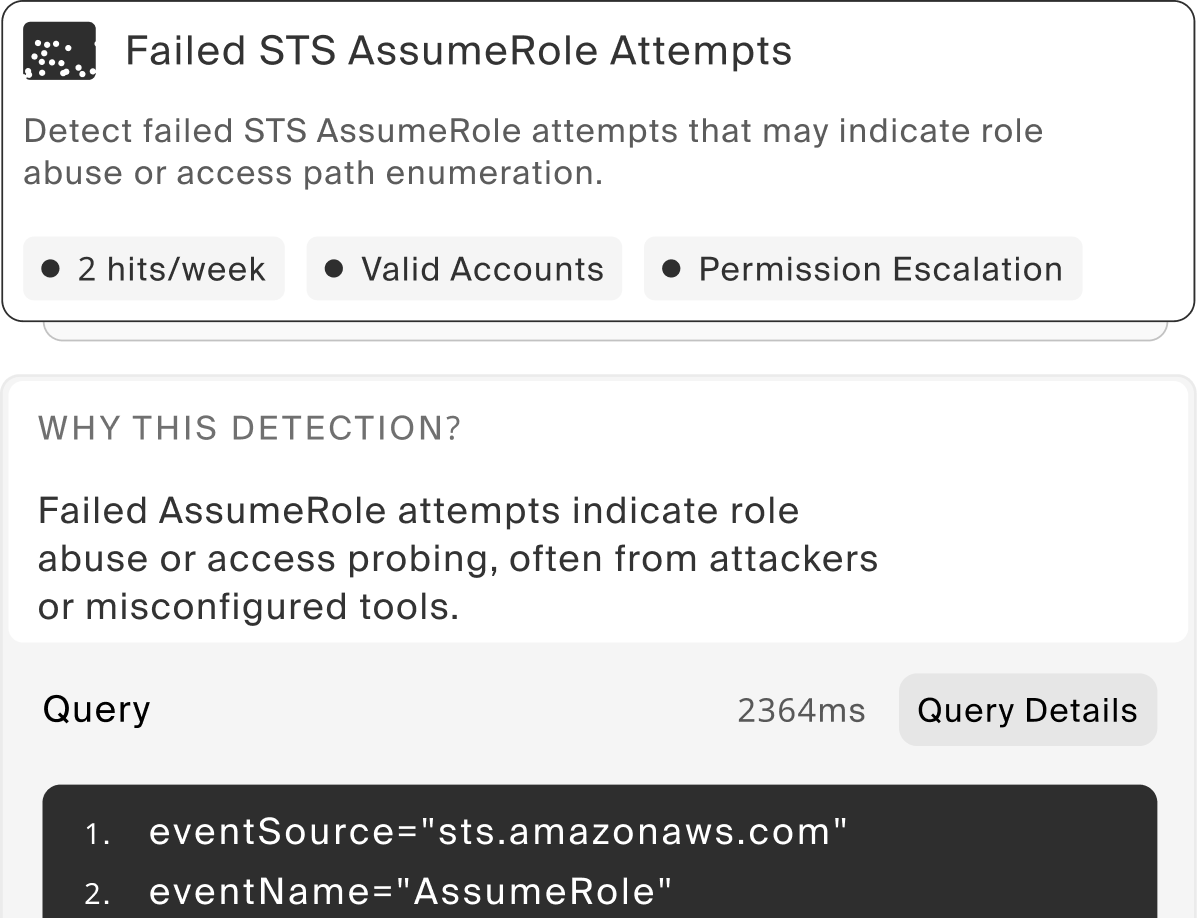The height and width of the screenshot is (918, 1197).
Task: Click the "Query" section label
Action: click(96, 710)
